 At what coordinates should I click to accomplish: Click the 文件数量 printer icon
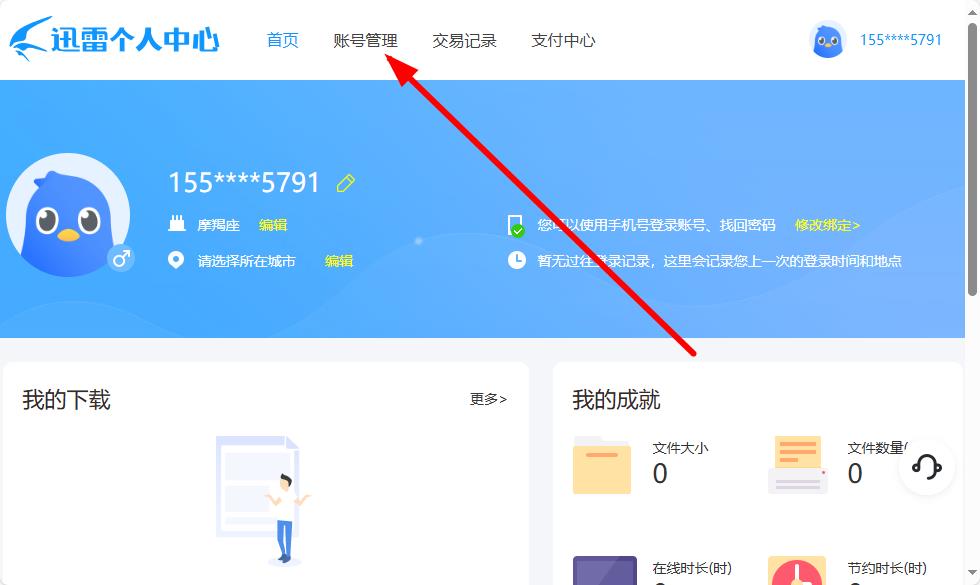click(x=798, y=465)
